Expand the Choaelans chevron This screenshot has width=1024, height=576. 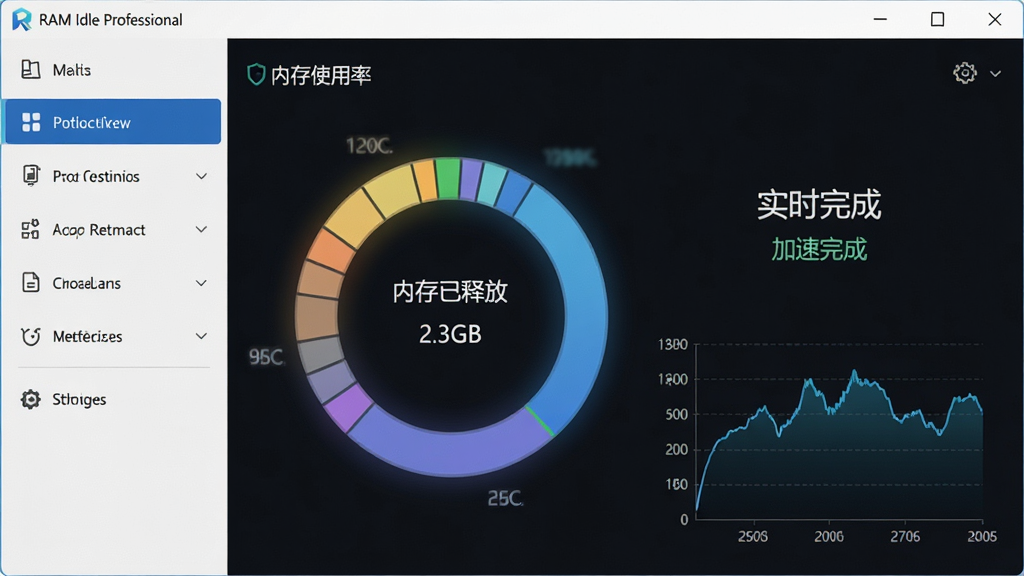[x=202, y=283]
